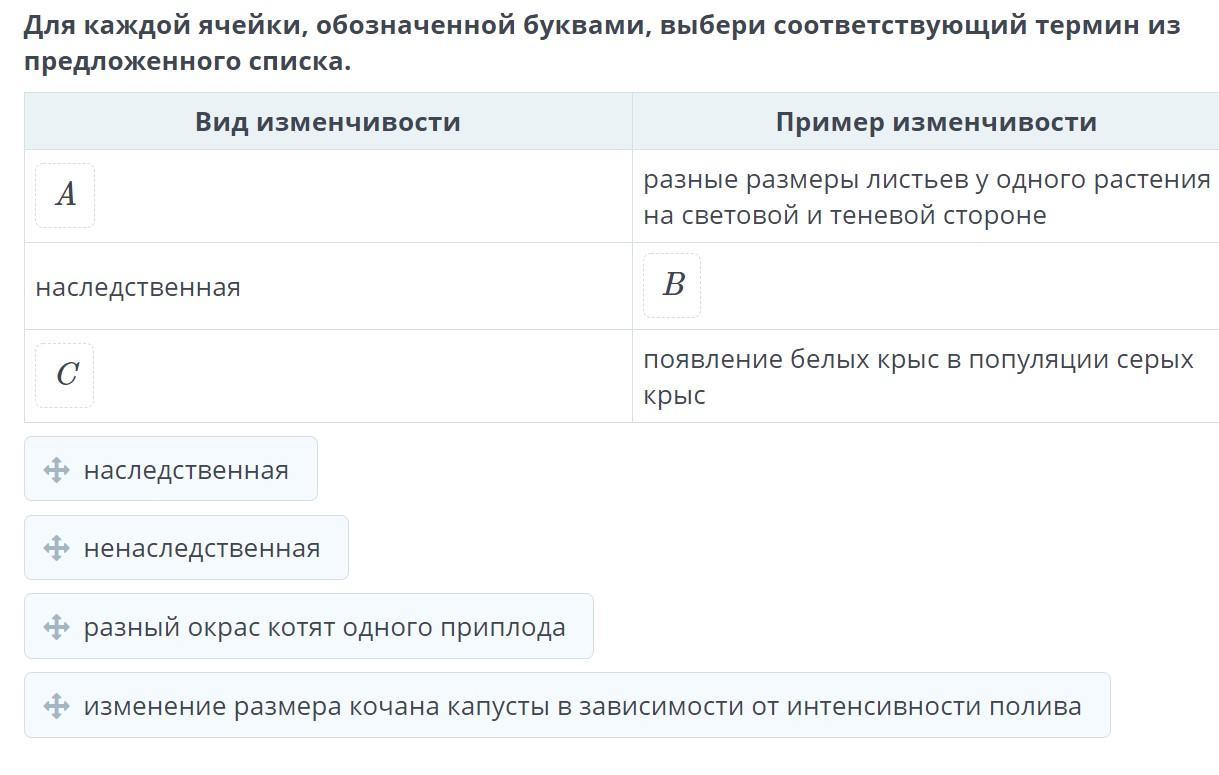This screenshot has height=775, width=1219.
Task: Click the white rats example text cell
Action: pyautogui.click(x=918, y=376)
